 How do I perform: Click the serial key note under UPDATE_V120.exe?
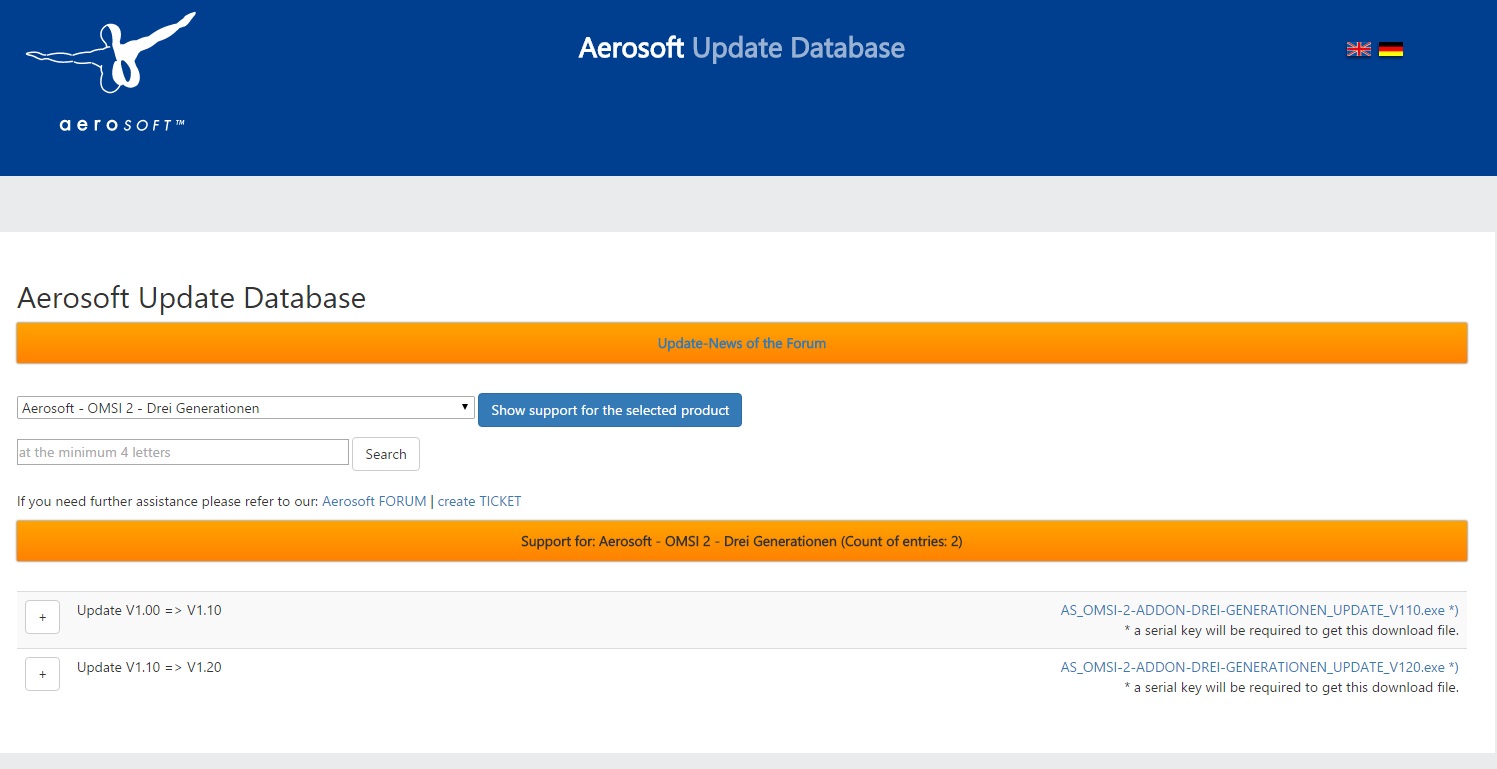coord(1291,687)
